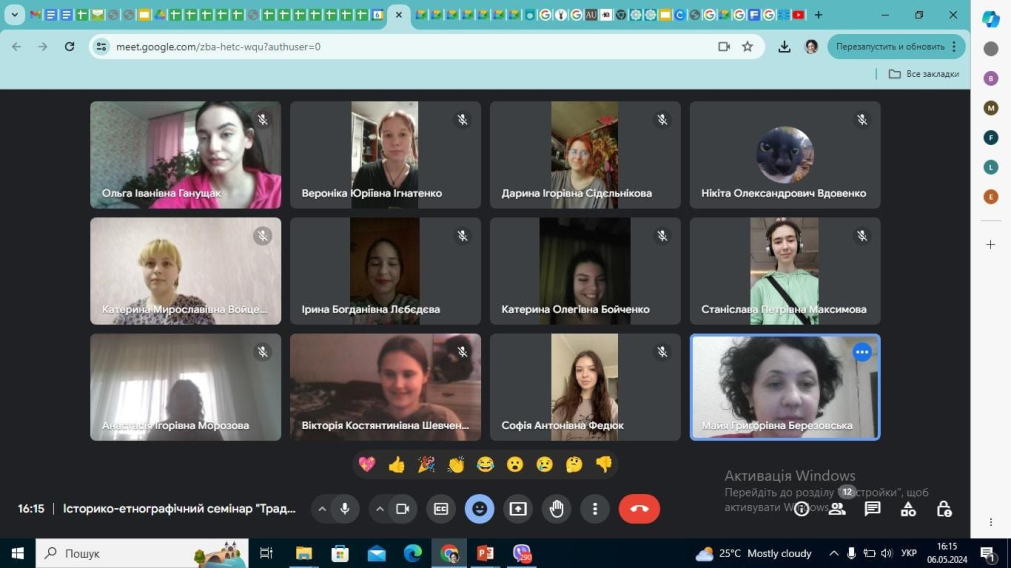Open tab search dropdown arrow
This screenshot has width=1011, height=568.
(x=14, y=14)
